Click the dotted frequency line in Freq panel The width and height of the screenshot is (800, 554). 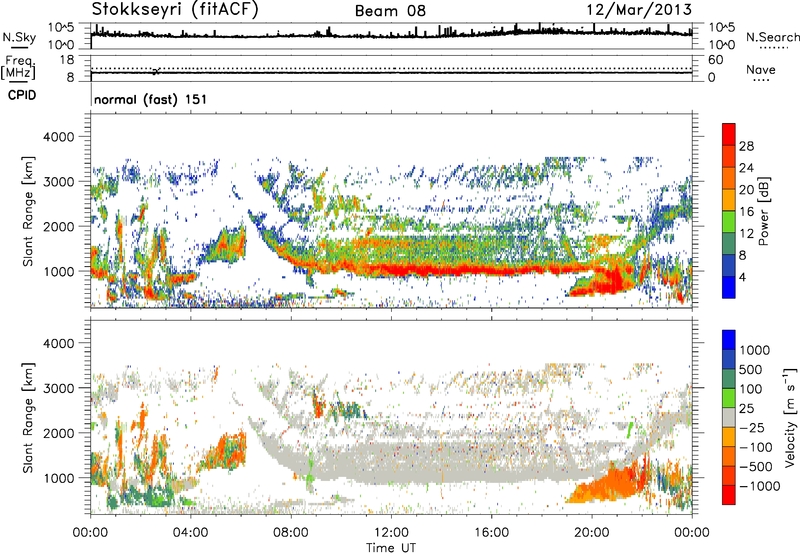coord(391,68)
